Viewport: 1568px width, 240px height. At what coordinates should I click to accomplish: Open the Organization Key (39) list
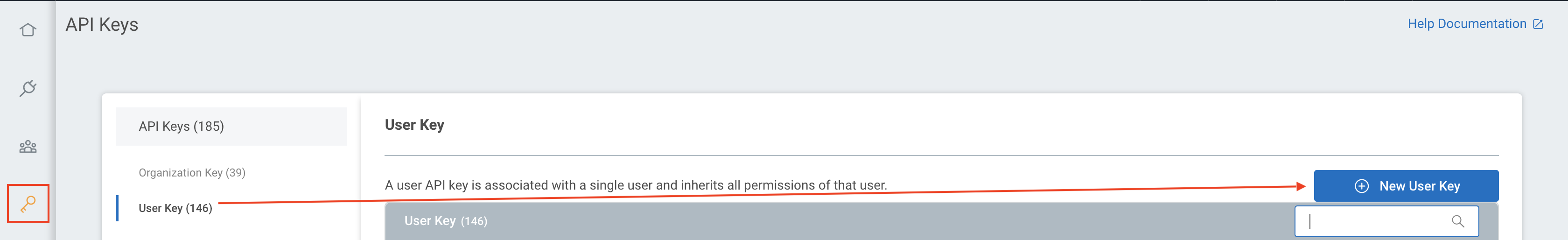[x=192, y=173]
